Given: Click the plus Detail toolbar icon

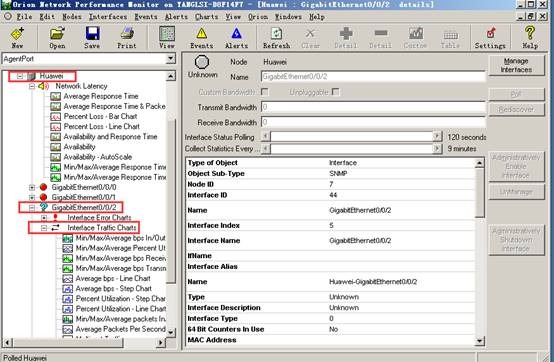Looking at the screenshot, I should pos(346,34).
